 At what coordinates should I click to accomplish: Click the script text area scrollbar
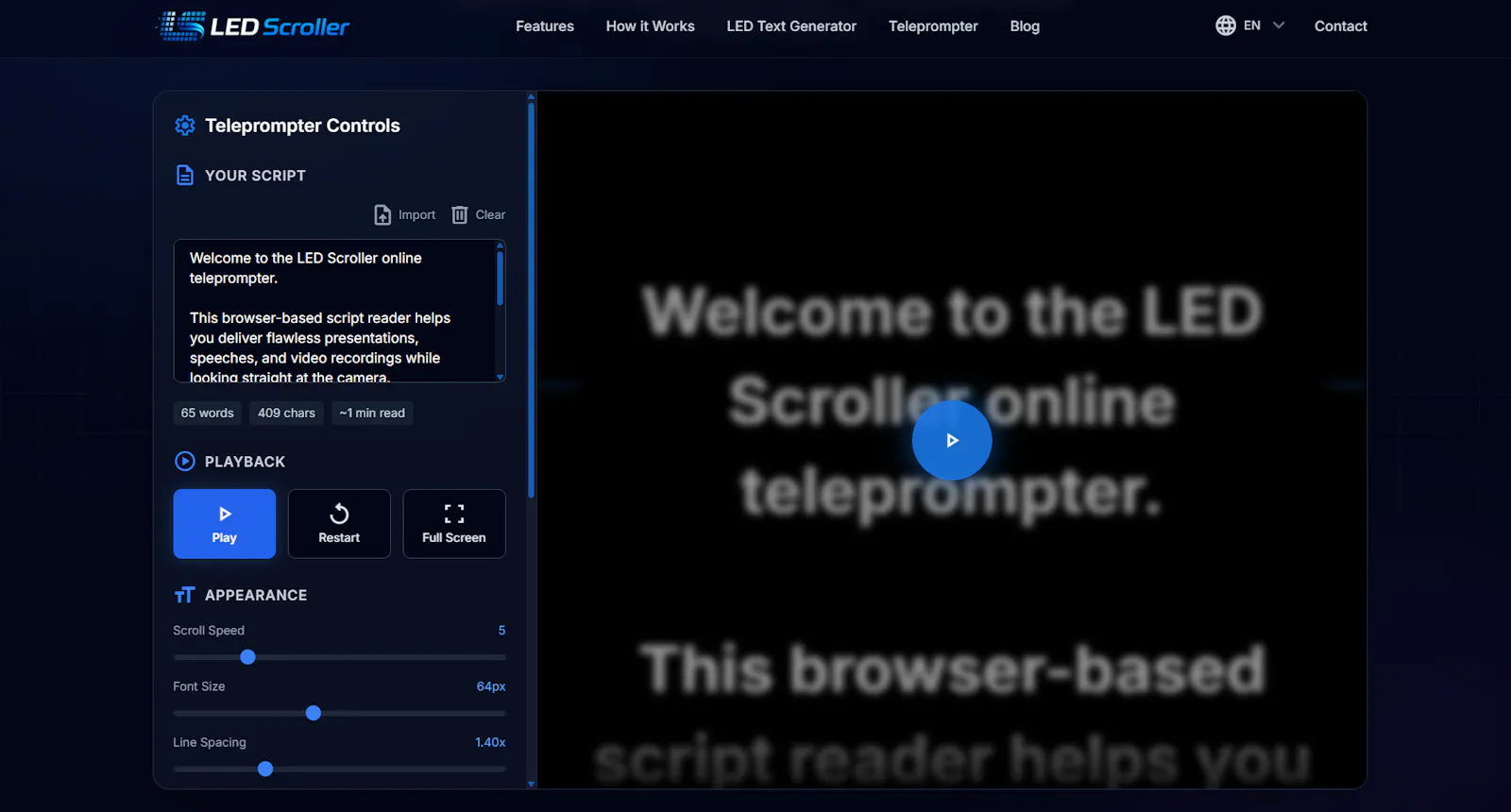click(500, 279)
